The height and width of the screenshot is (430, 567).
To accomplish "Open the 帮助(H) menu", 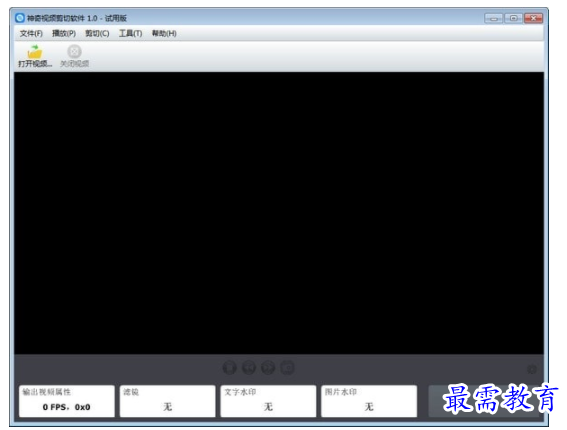I will pyautogui.click(x=164, y=34).
